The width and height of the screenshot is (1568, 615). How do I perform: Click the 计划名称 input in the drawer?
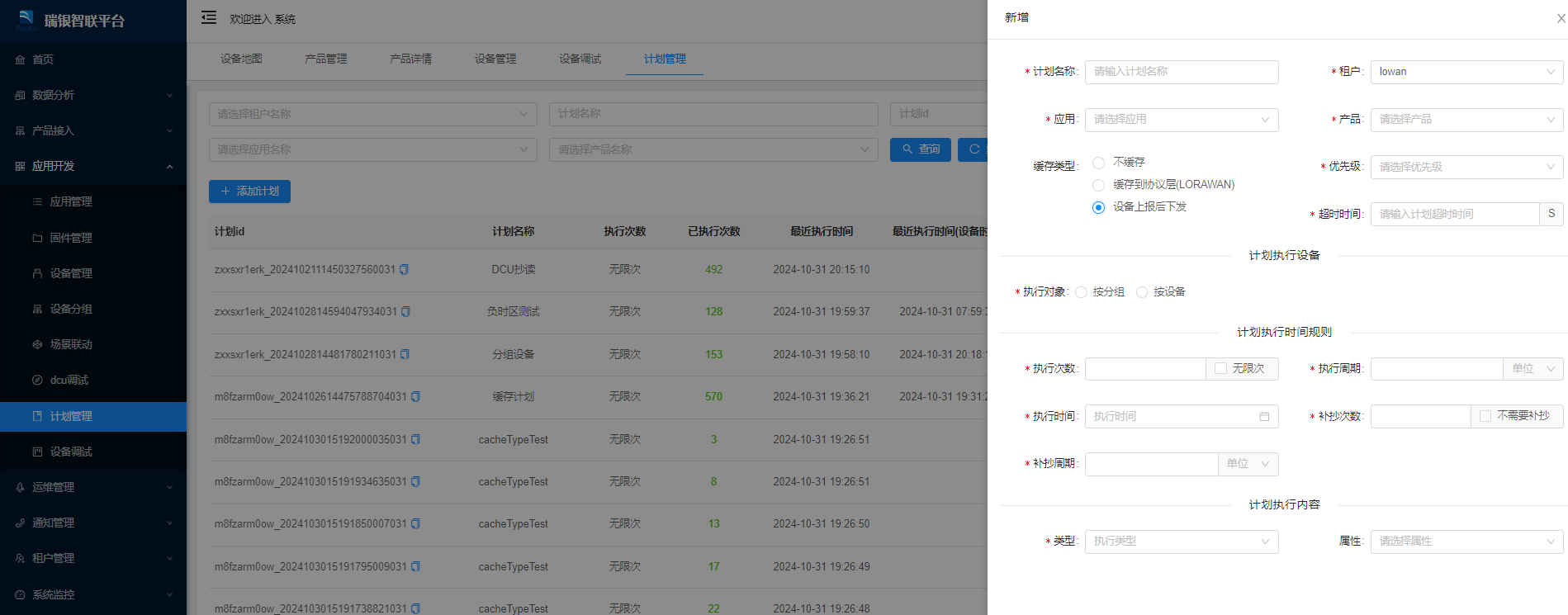point(1182,72)
